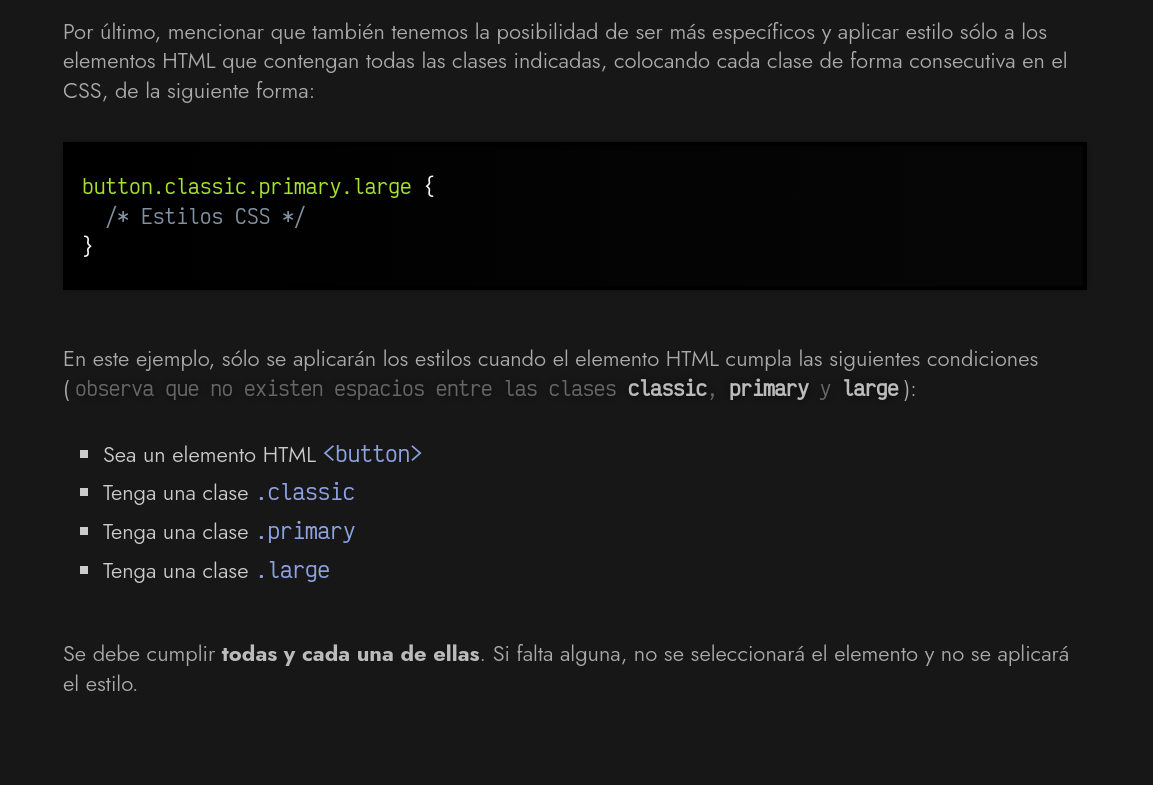The width and height of the screenshot is (1153, 785).
Task: Click the .primary class name in the list
Action: click(305, 532)
